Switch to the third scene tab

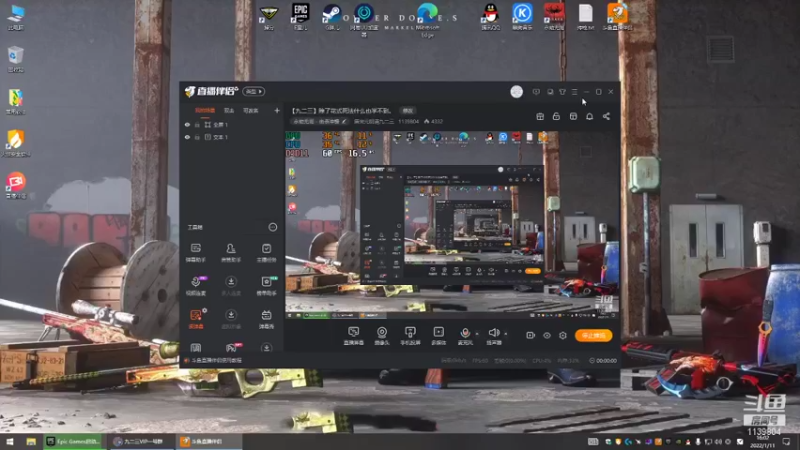(251, 110)
